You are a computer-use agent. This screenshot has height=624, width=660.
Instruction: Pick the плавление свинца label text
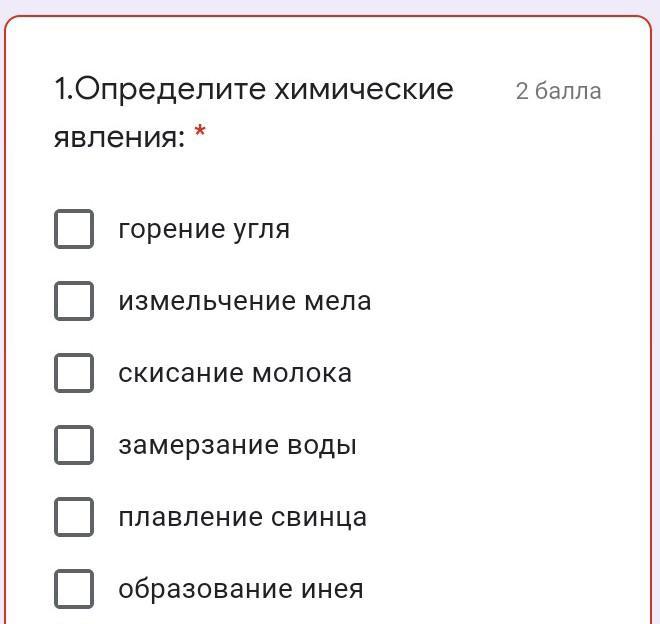click(x=242, y=517)
